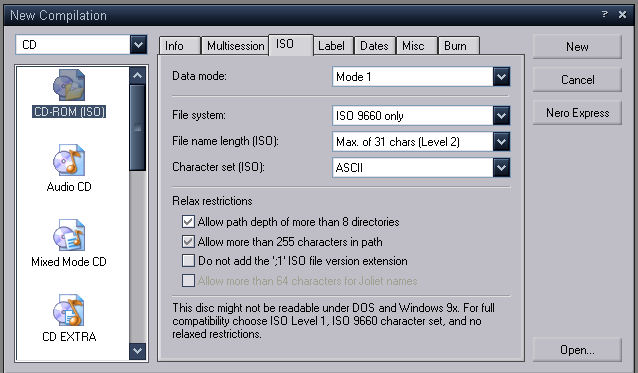638x373 pixels.
Task: Switch to the Multisession tab
Action: point(235,46)
